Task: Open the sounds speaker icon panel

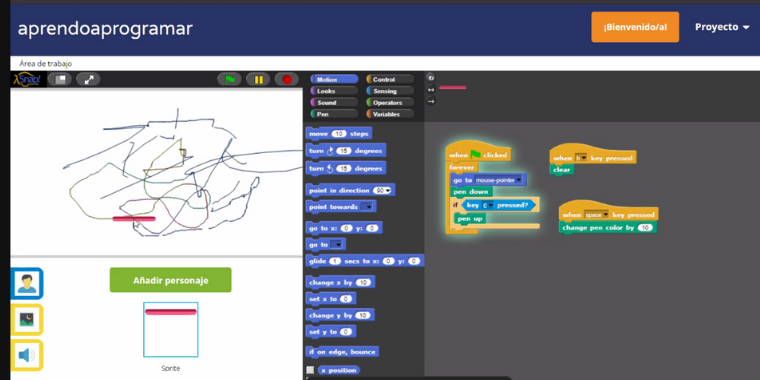Action: pyautogui.click(x=27, y=355)
